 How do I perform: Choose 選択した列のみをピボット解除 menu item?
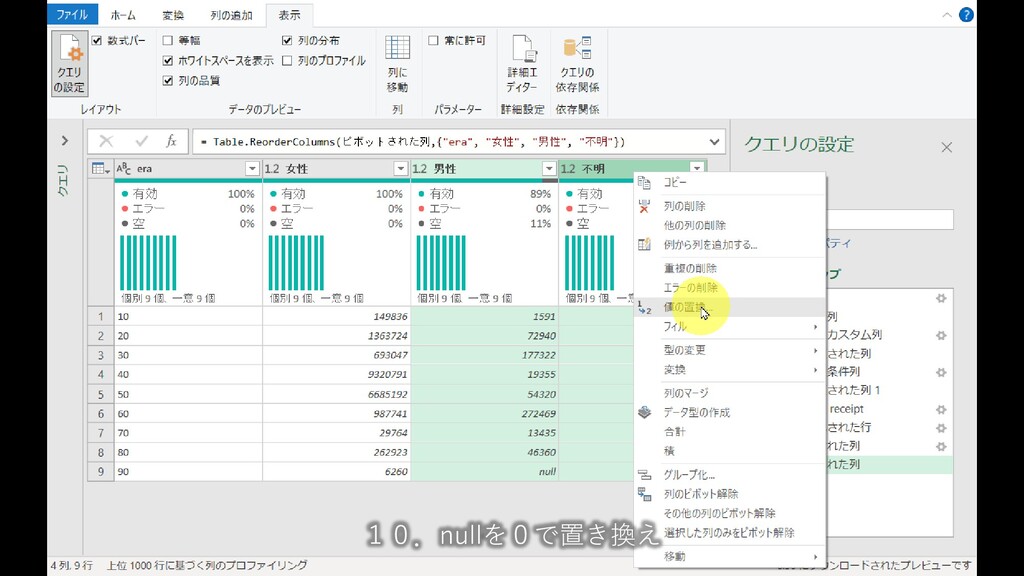click(730, 533)
